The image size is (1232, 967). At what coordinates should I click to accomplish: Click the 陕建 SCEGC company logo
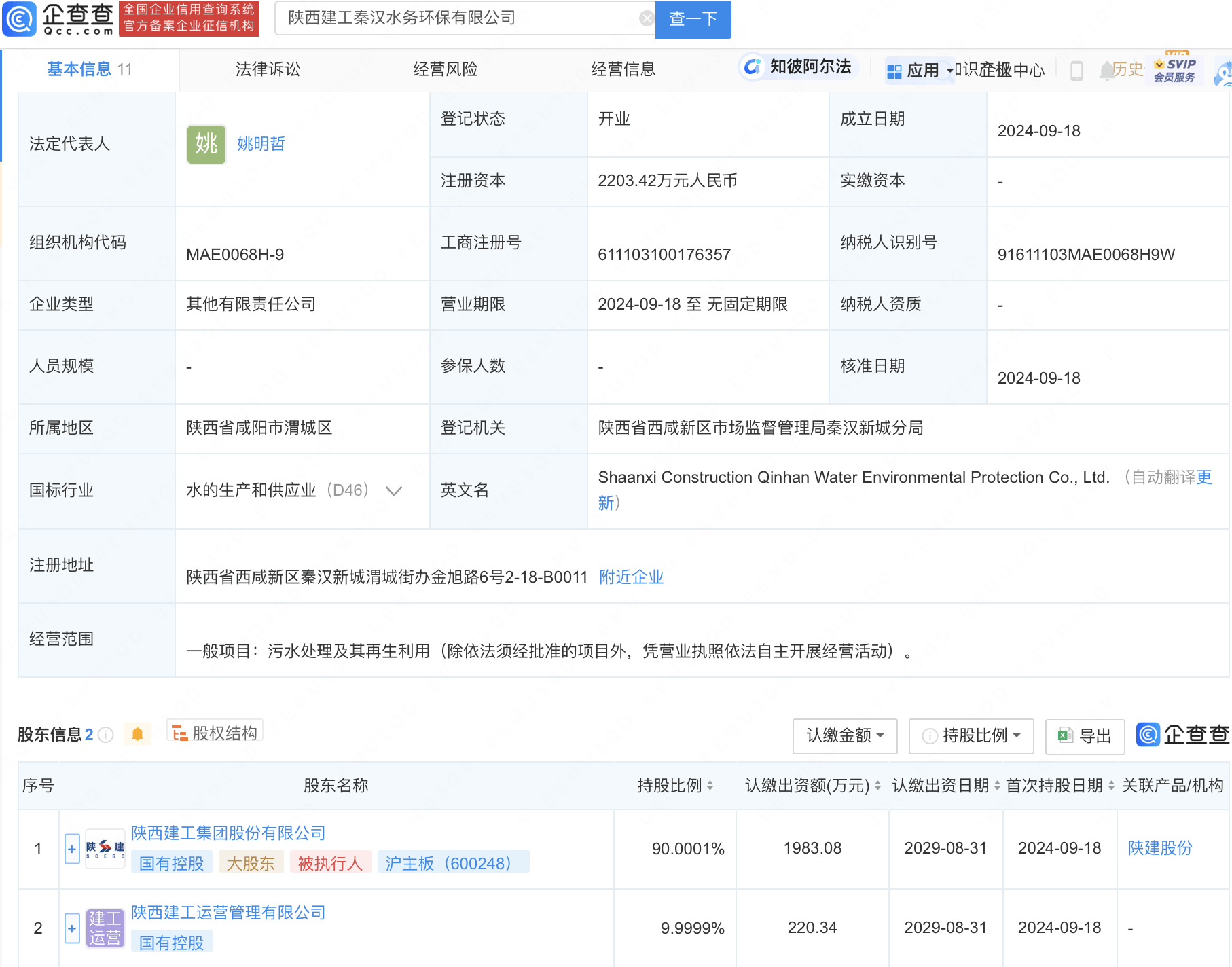click(x=105, y=848)
